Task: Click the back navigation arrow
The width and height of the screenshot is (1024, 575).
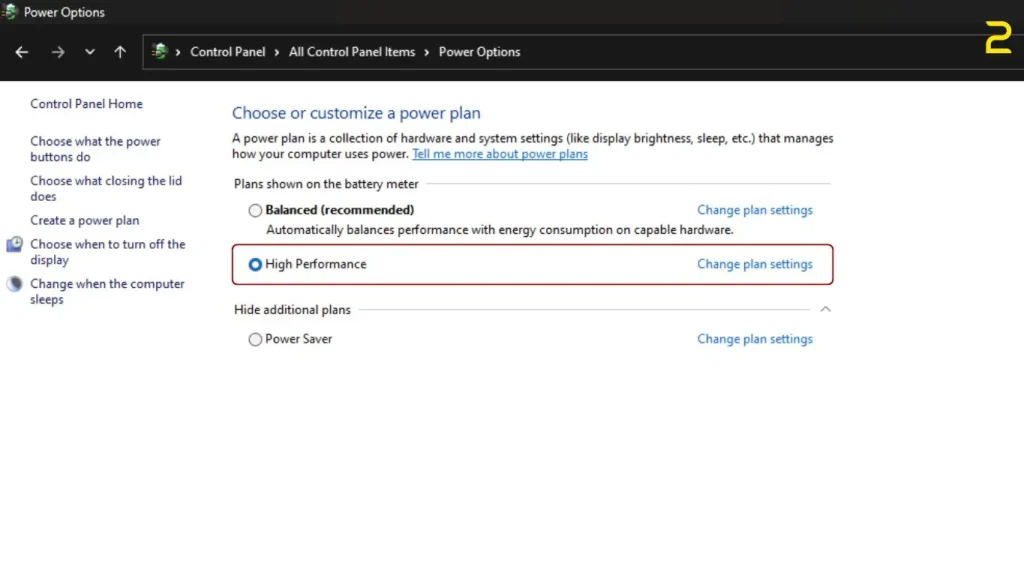Action: coord(22,52)
